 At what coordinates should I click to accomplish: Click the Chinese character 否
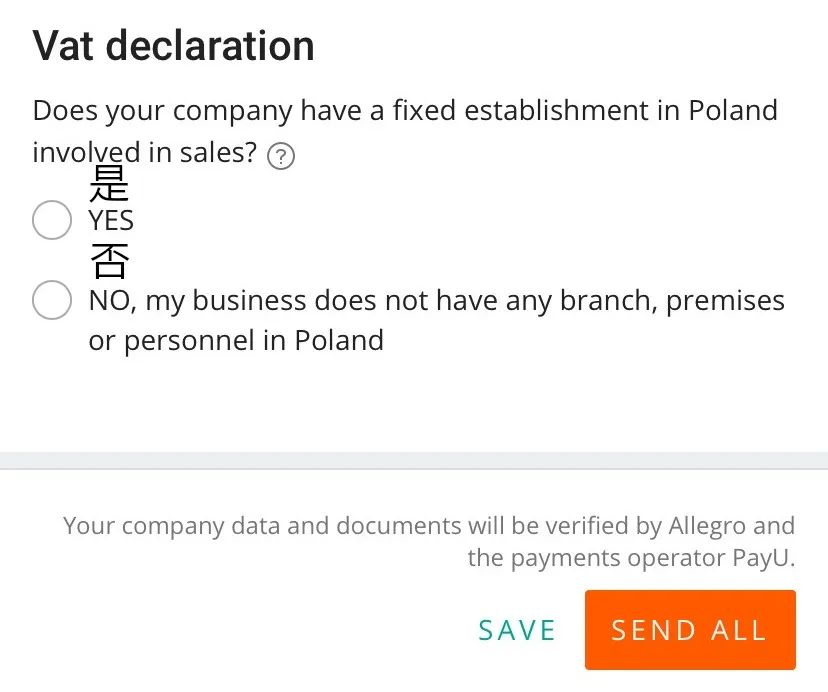click(110, 262)
